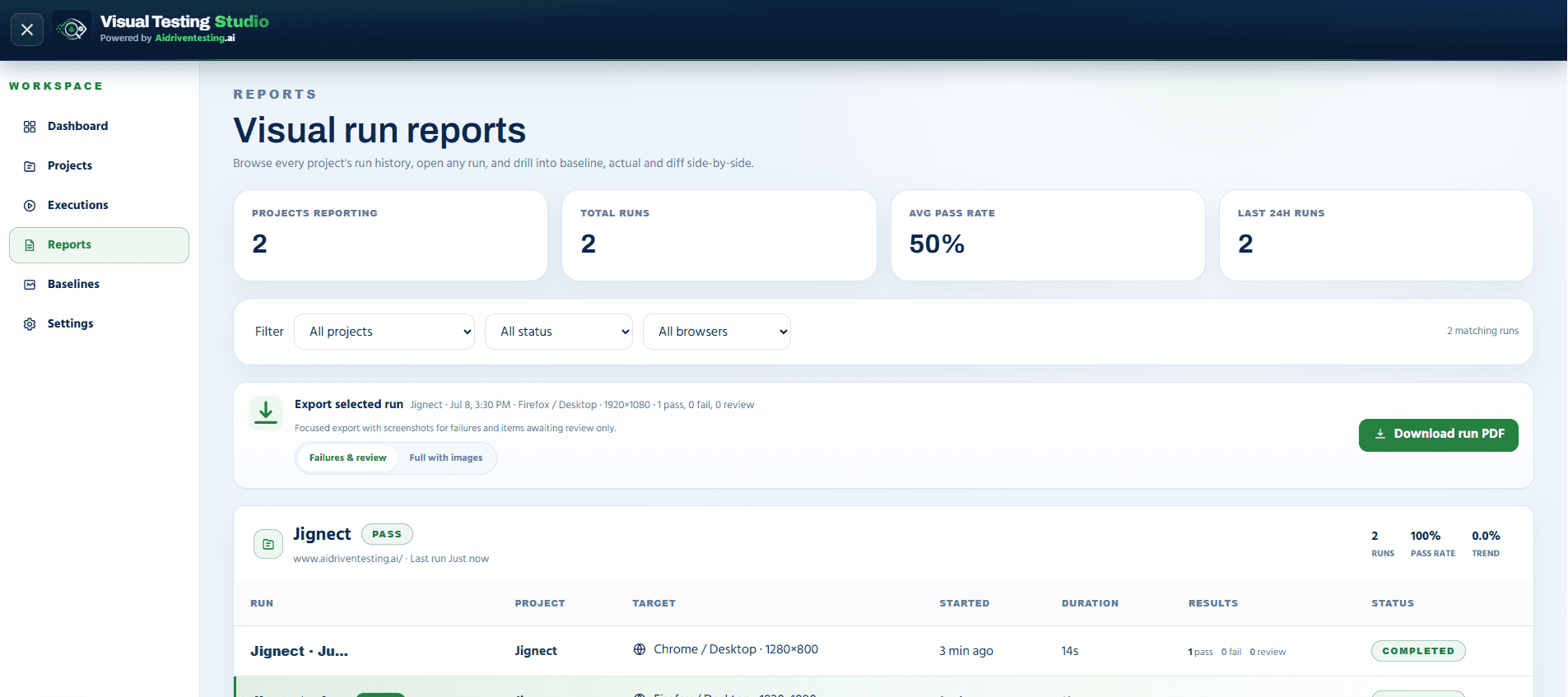The image size is (1568, 697).
Task: Click 'Chrome / Desktop · 1280×800' target text
Action: point(736,649)
